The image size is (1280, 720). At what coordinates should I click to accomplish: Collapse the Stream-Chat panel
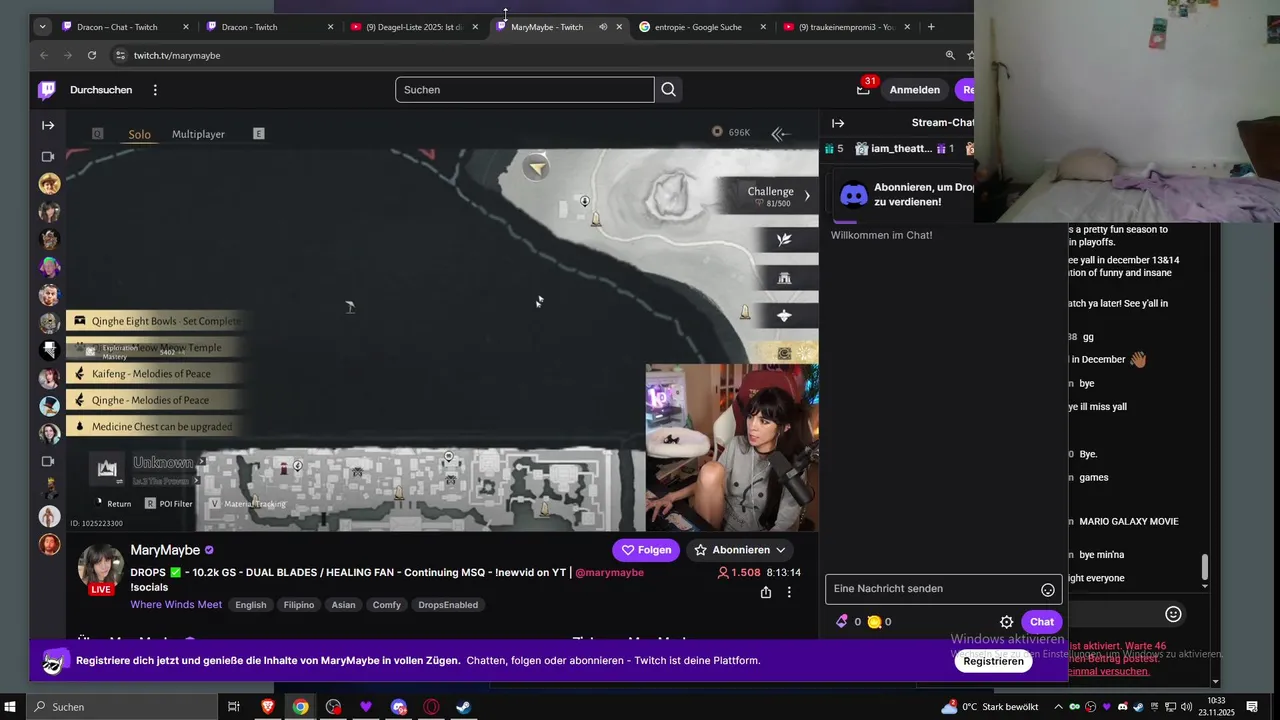click(x=838, y=123)
